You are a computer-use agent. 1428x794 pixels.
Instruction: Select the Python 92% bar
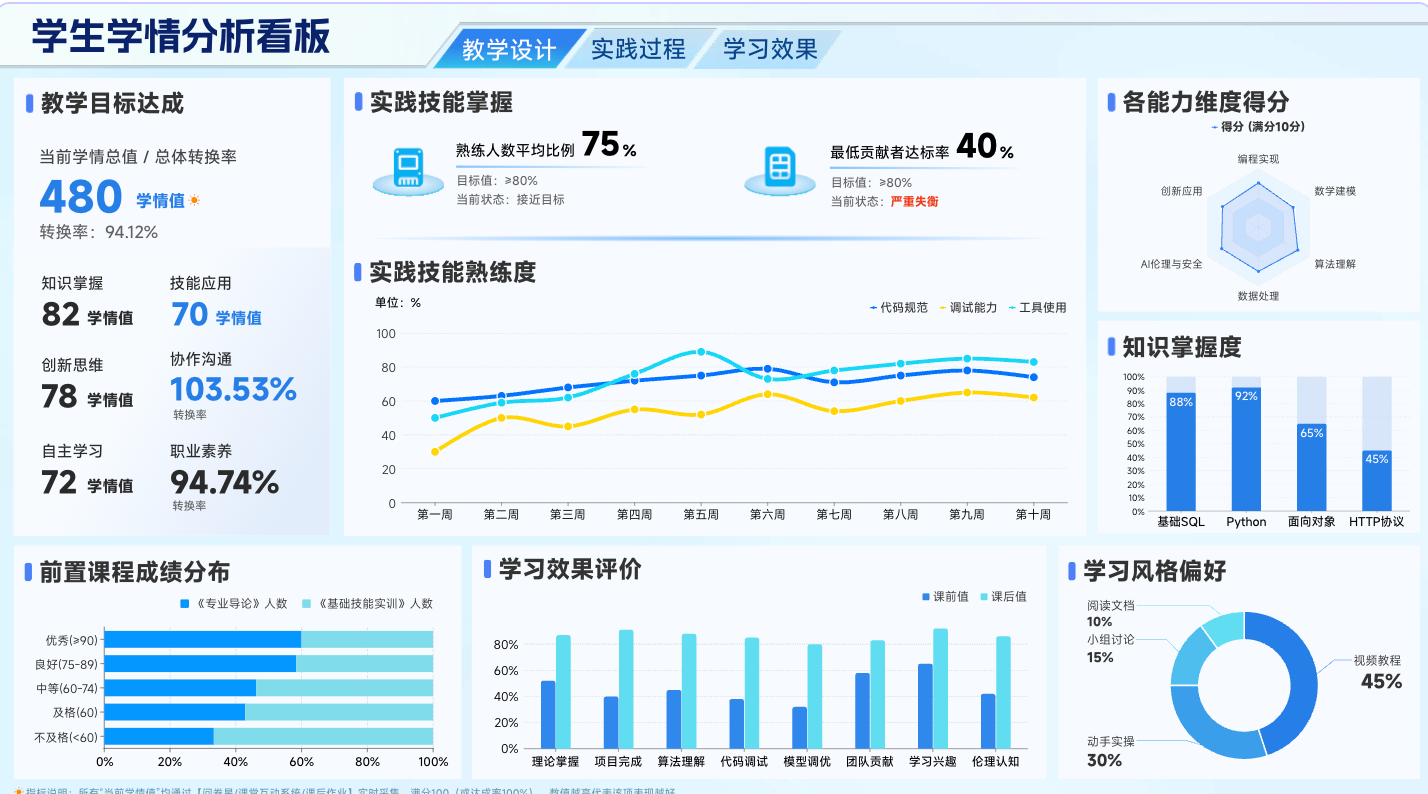(1246, 449)
